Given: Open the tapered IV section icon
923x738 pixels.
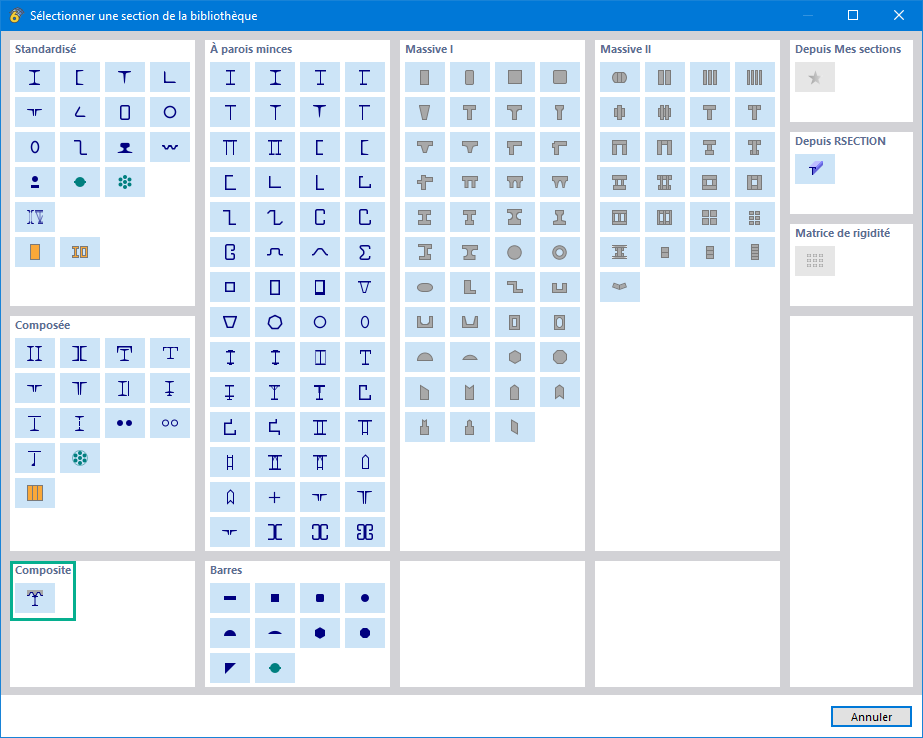Looking at the screenshot, I should 35,217.
